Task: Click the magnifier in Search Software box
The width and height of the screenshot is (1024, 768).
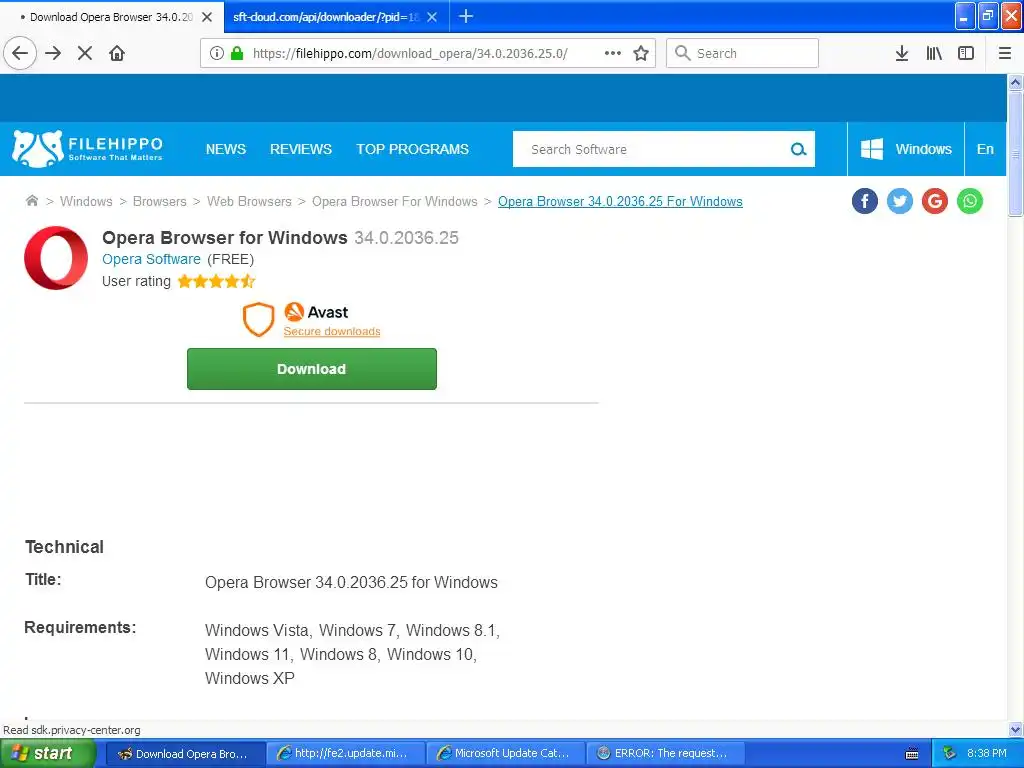Action: point(798,150)
